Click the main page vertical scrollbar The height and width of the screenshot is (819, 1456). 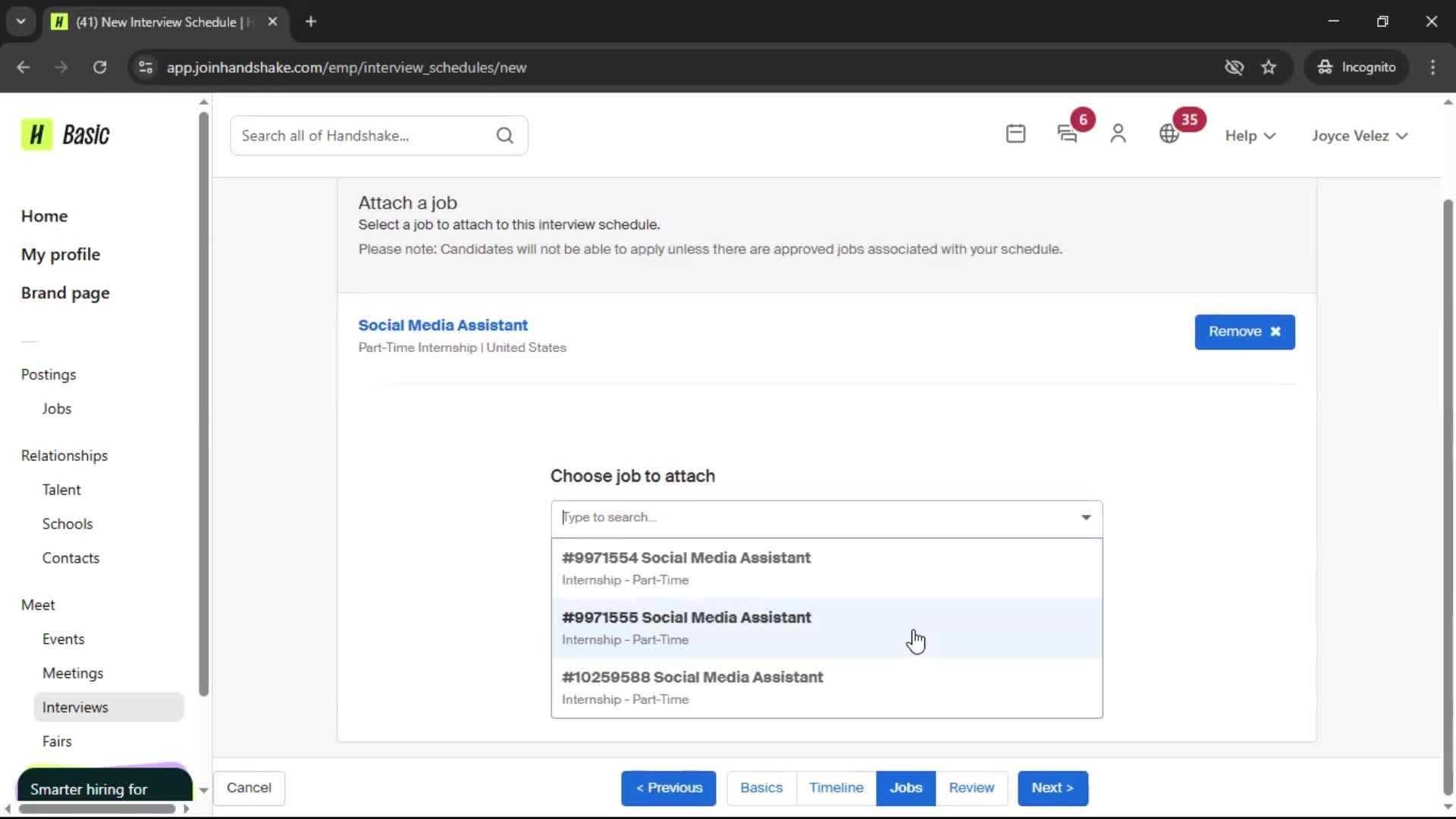tap(1448, 497)
